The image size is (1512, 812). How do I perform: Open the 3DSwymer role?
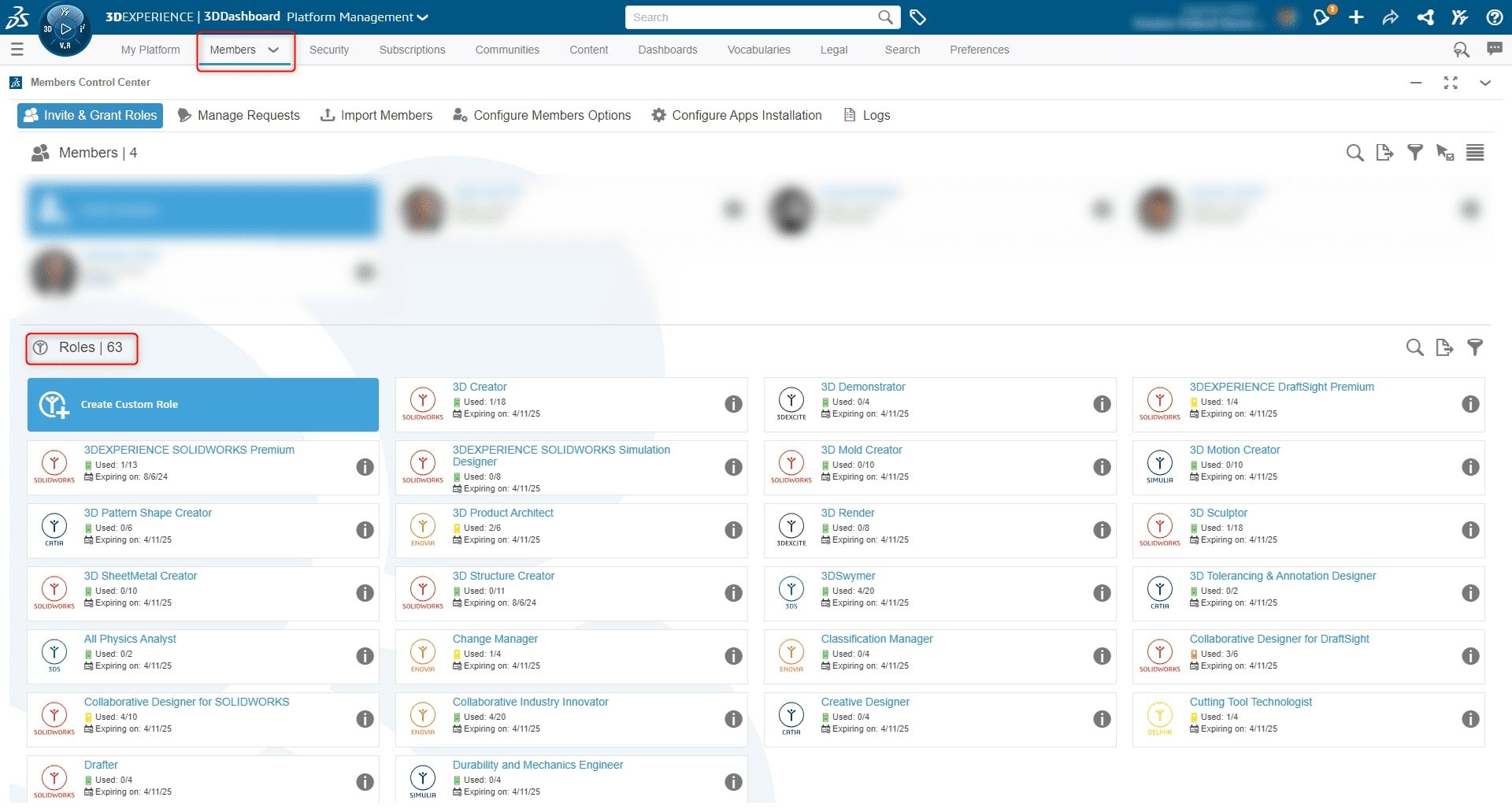(x=847, y=576)
